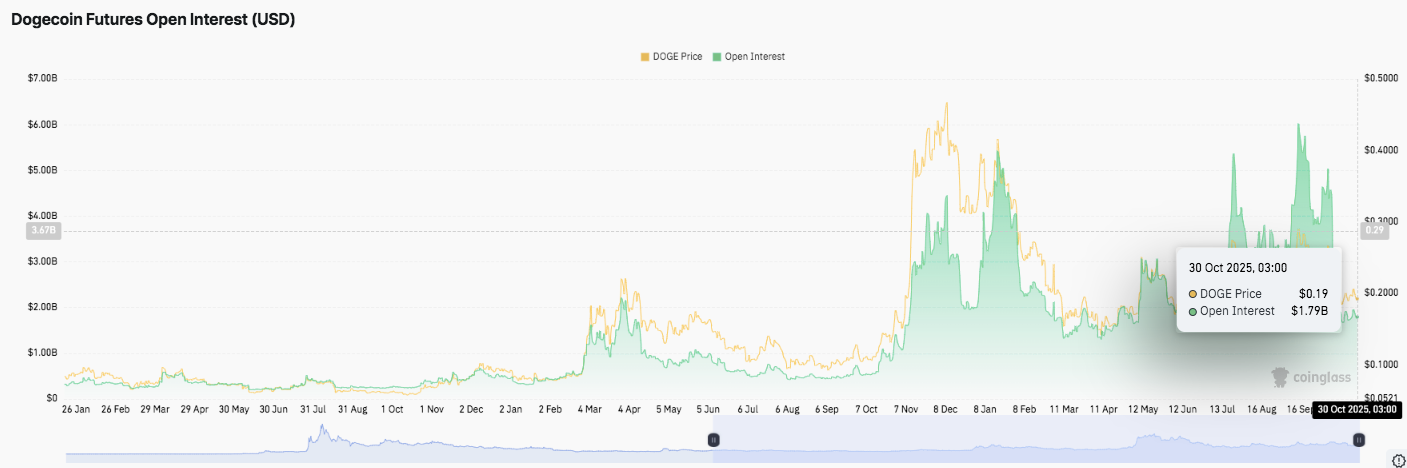Click the left range slider handle

(x=714, y=440)
